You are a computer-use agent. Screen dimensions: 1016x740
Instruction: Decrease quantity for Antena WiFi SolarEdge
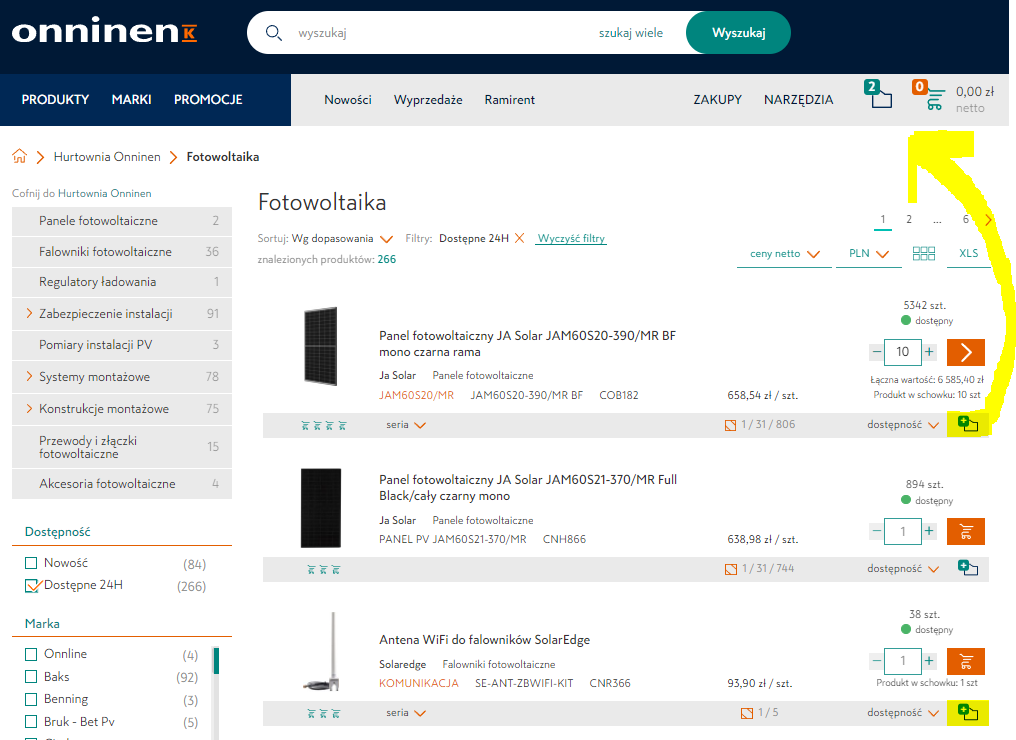(x=877, y=661)
